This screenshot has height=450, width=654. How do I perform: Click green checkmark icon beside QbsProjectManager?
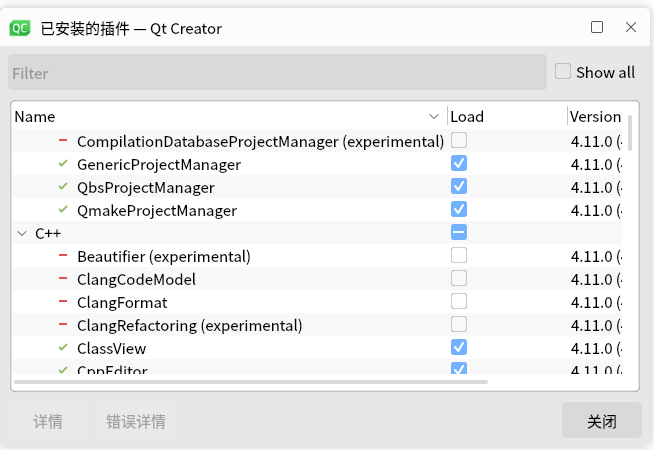click(63, 186)
